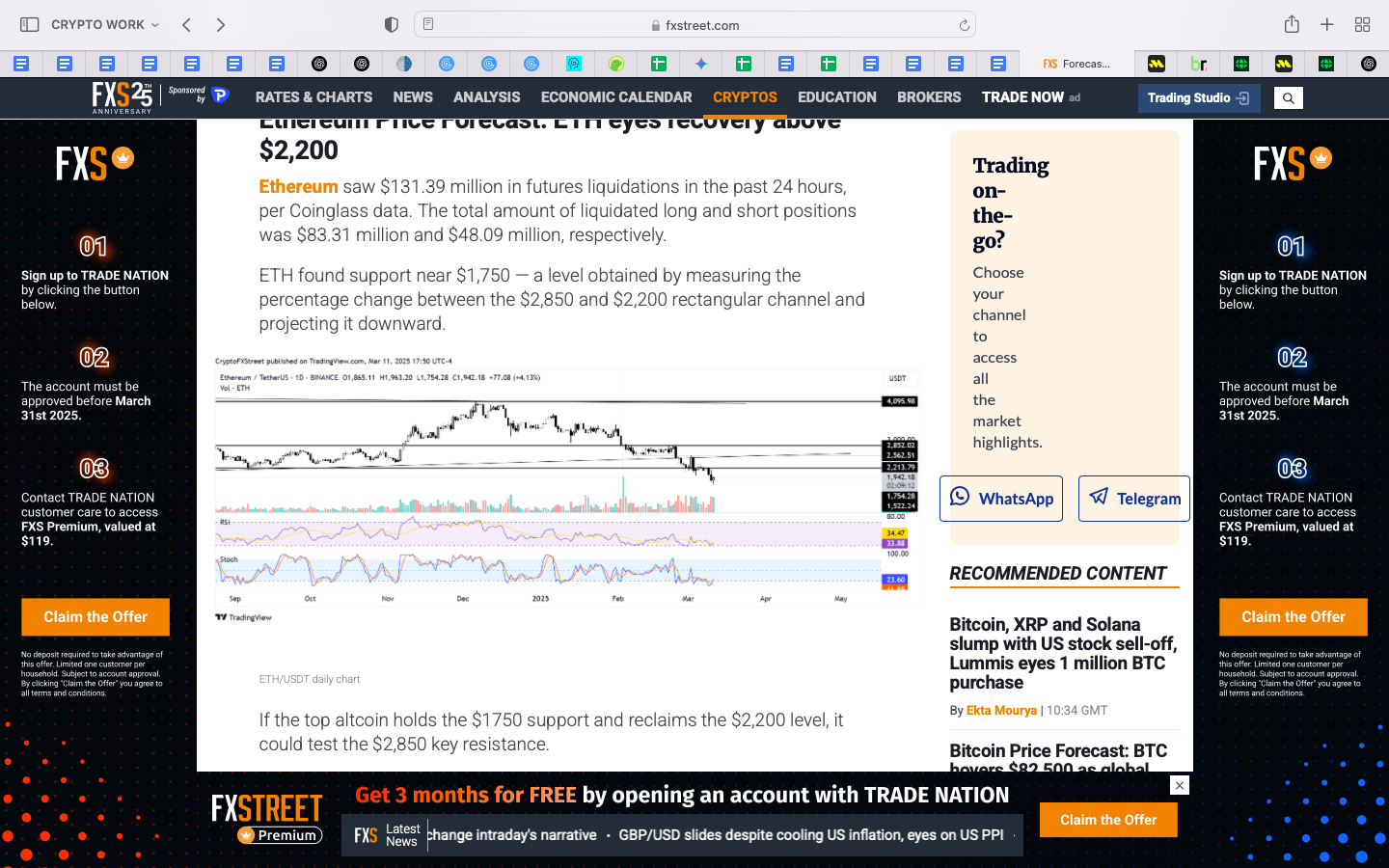Switch to the Gemini sparkle tab
Image resolution: width=1389 pixels, height=868 pixels.
(x=701, y=64)
